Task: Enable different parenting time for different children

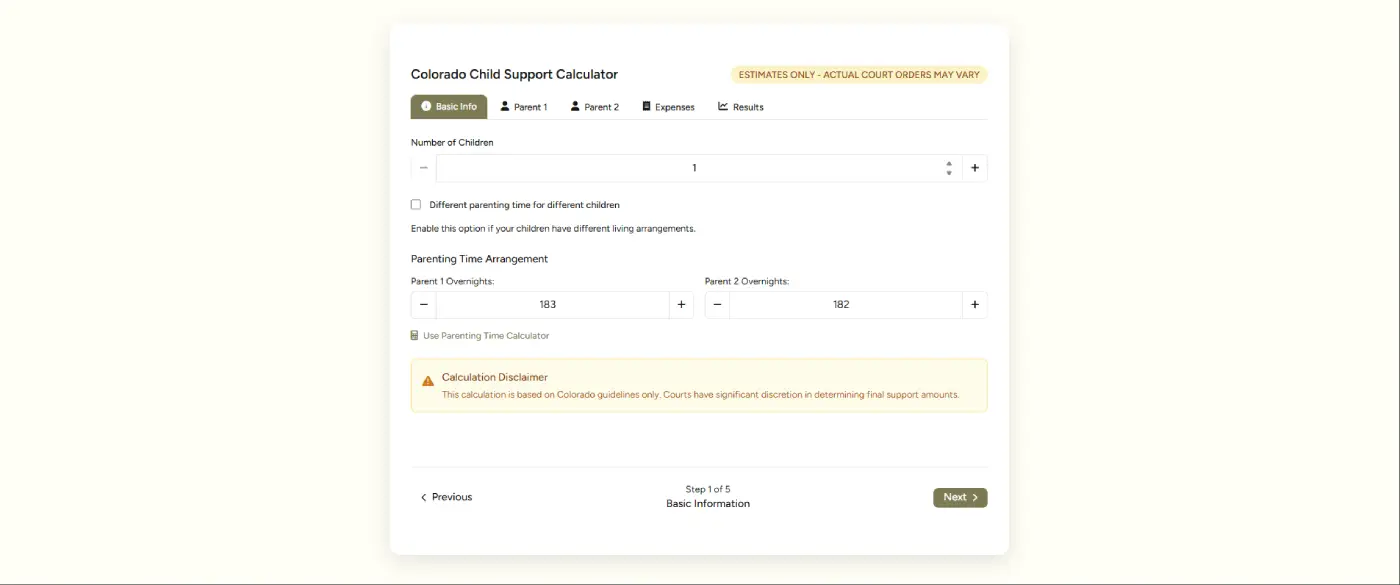Action: coord(416,204)
